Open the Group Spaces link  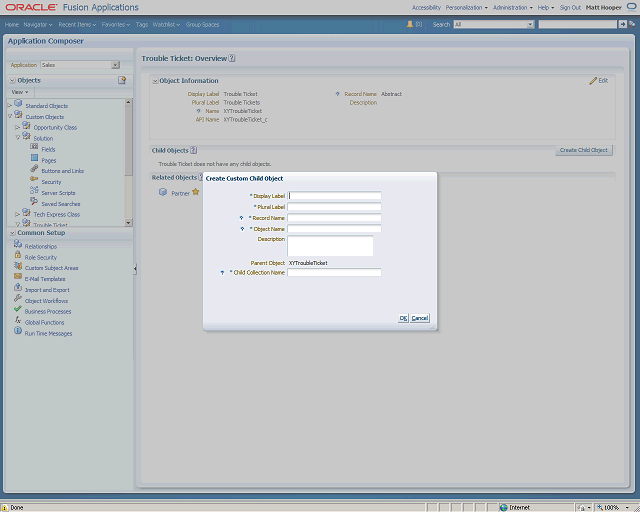(202, 24)
